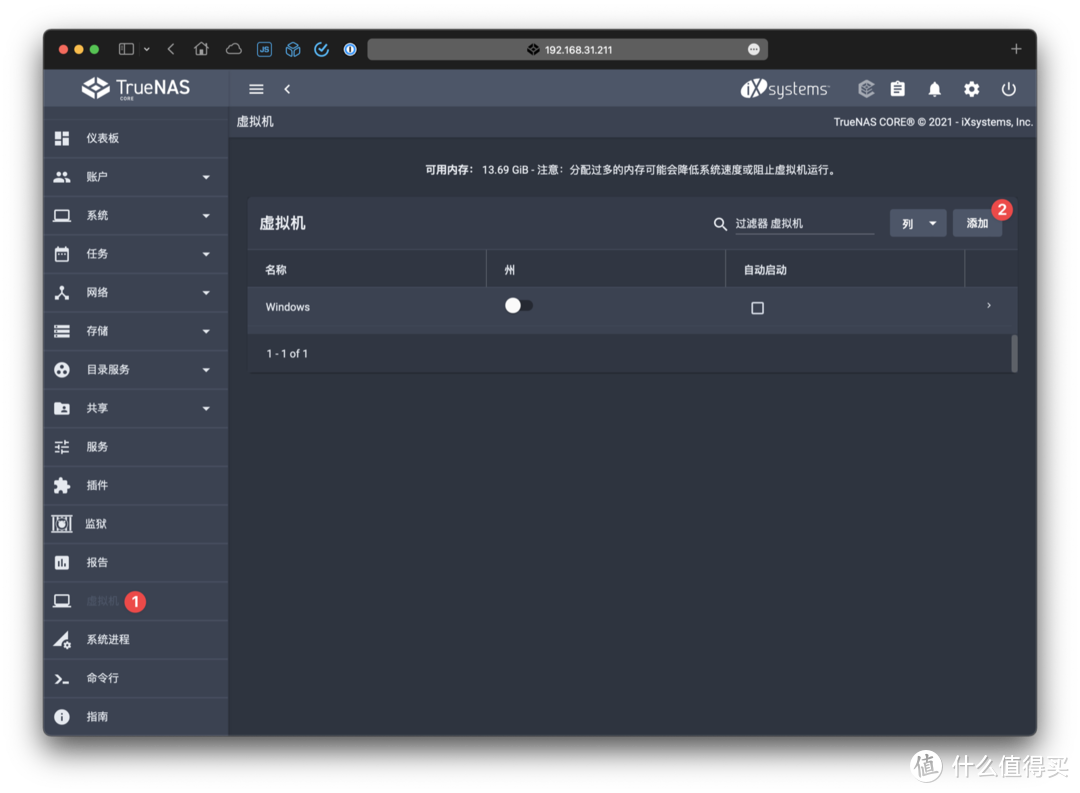Toggle the browser sidebar panel icon

click(126, 49)
